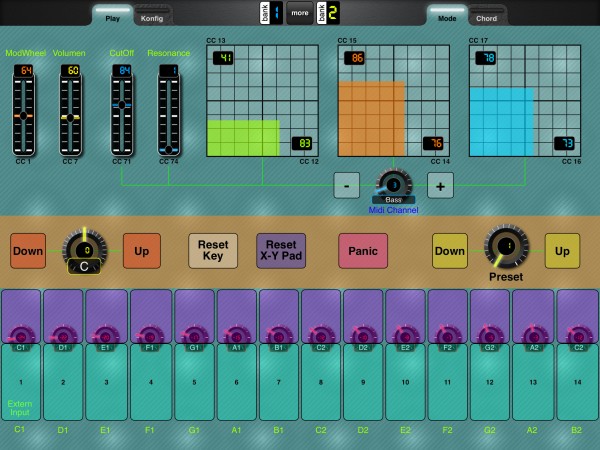This screenshot has width=600, height=450.
Task: Click the C key label under knob
Action: [84, 266]
